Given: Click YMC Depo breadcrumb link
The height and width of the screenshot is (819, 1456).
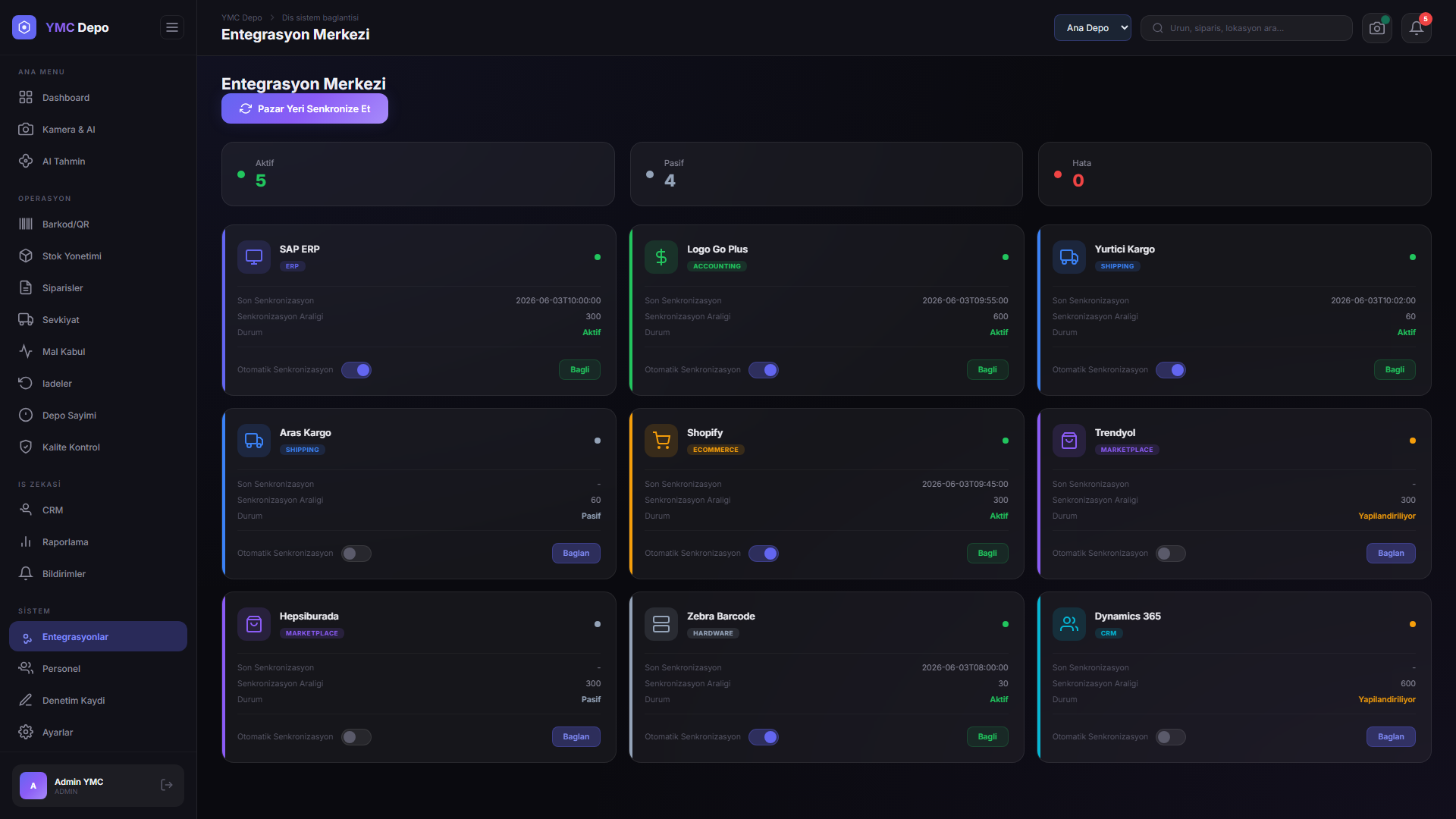Looking at the screenshot, I should click(x=241, y=17).
